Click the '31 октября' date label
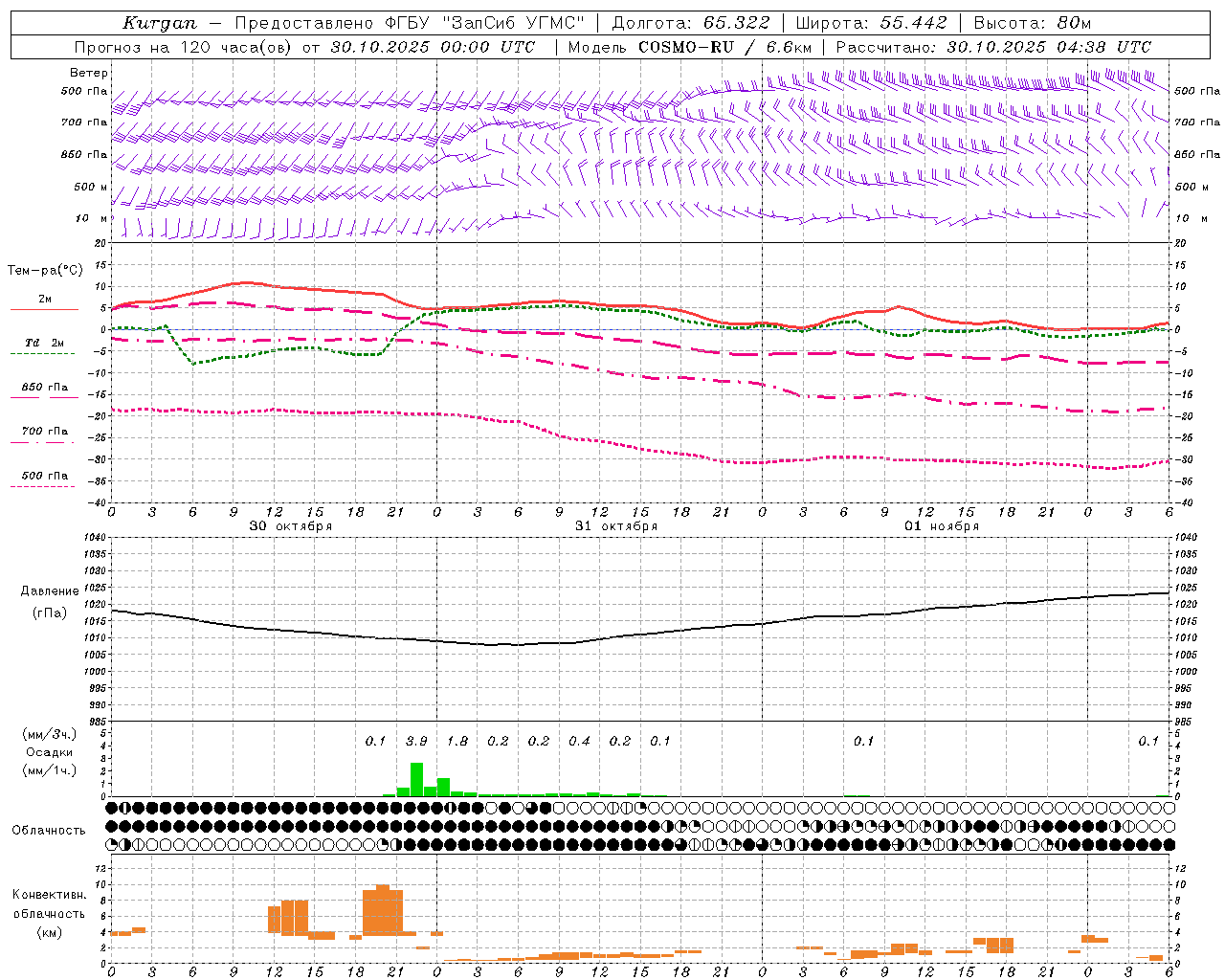The image size is (1225, 980). click(x=616, y=526)
